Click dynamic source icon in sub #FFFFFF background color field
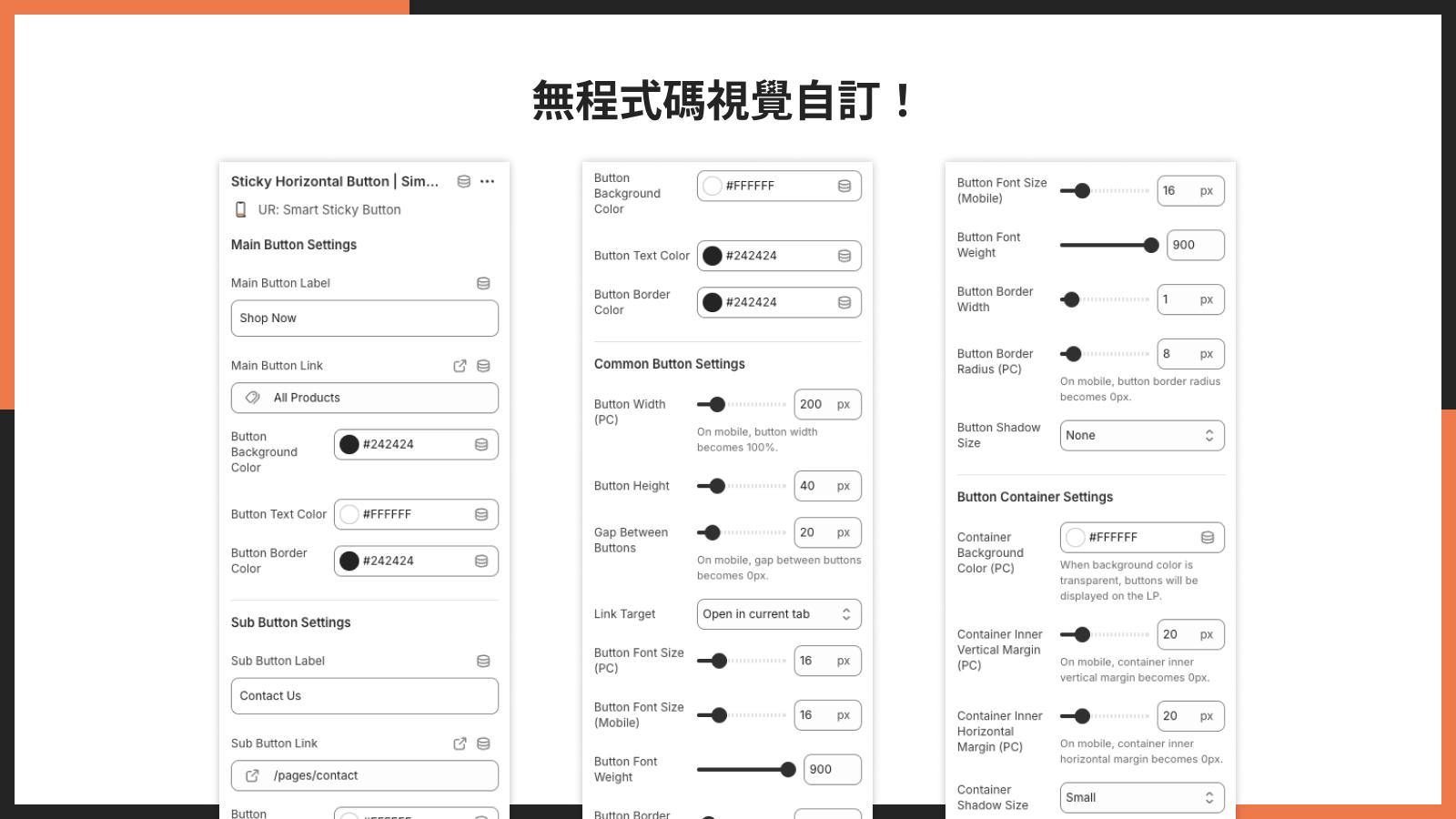The width and height of the screenshot is (1456, 819). coord(844,186)
